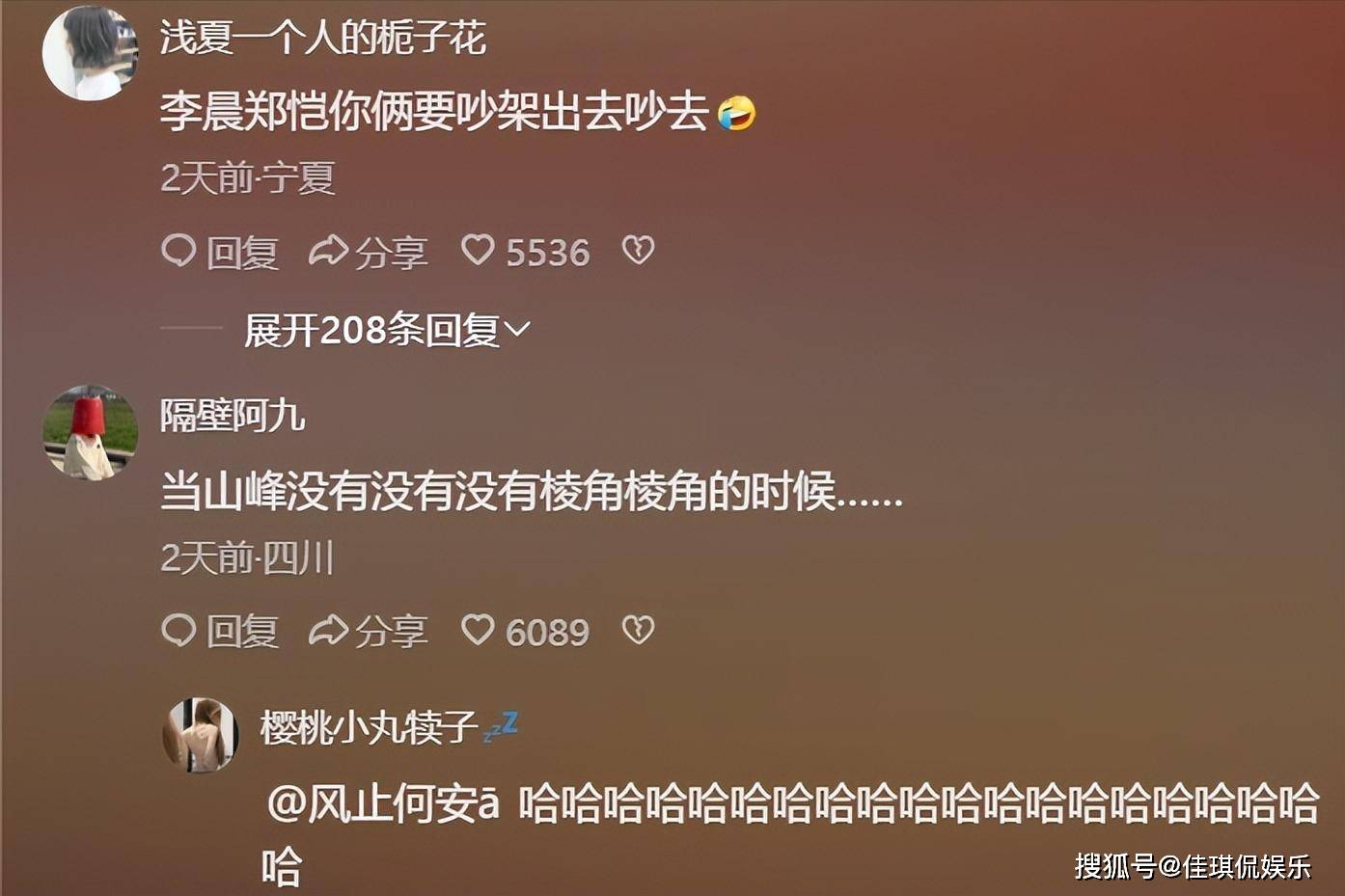Open username 隔壁阿九 profile
Viewport: 1345px width, 896px height.
(x=233, y=416)
